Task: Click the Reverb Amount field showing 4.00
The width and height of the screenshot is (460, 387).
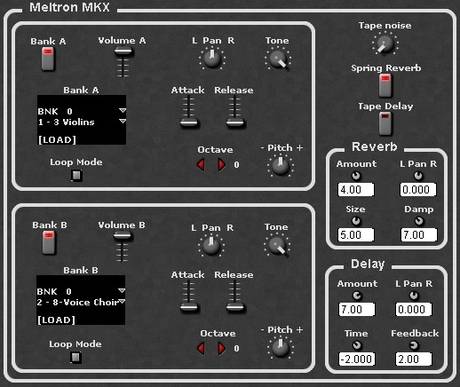Action: [356, 190]
